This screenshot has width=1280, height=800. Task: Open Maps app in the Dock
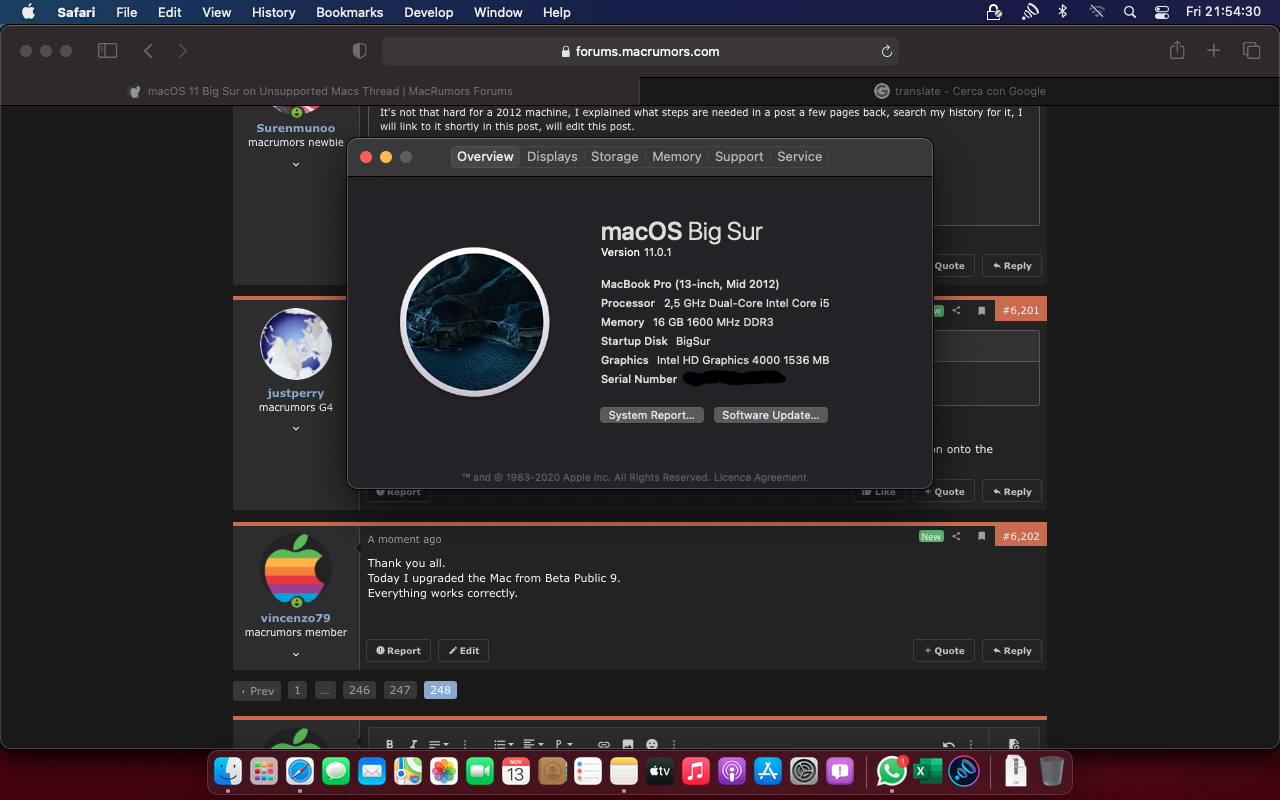click(408, 771)
